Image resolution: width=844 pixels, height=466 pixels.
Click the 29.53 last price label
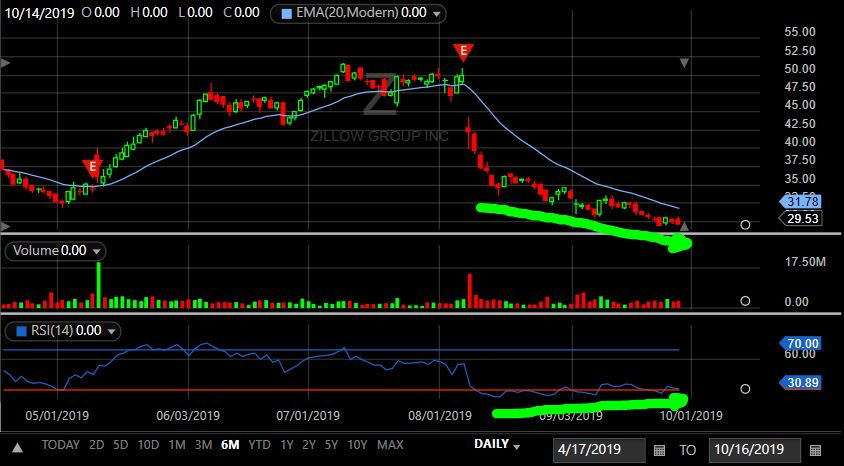tap(800, 218)
